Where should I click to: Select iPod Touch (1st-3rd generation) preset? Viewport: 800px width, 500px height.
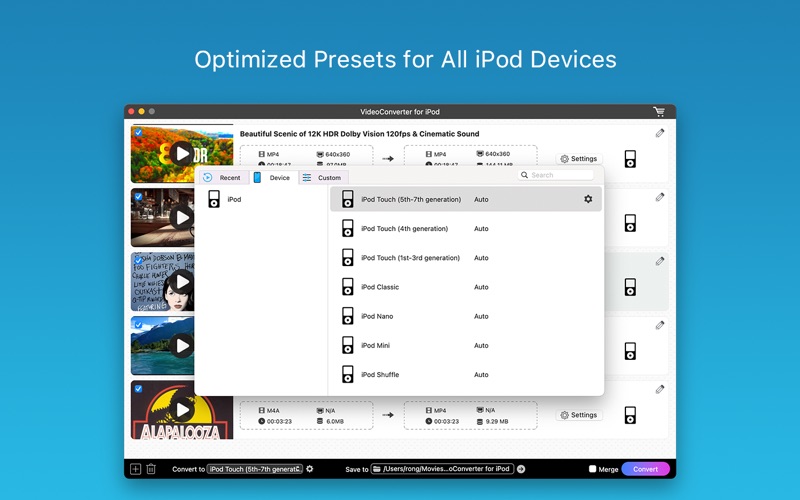coord(466,258)
